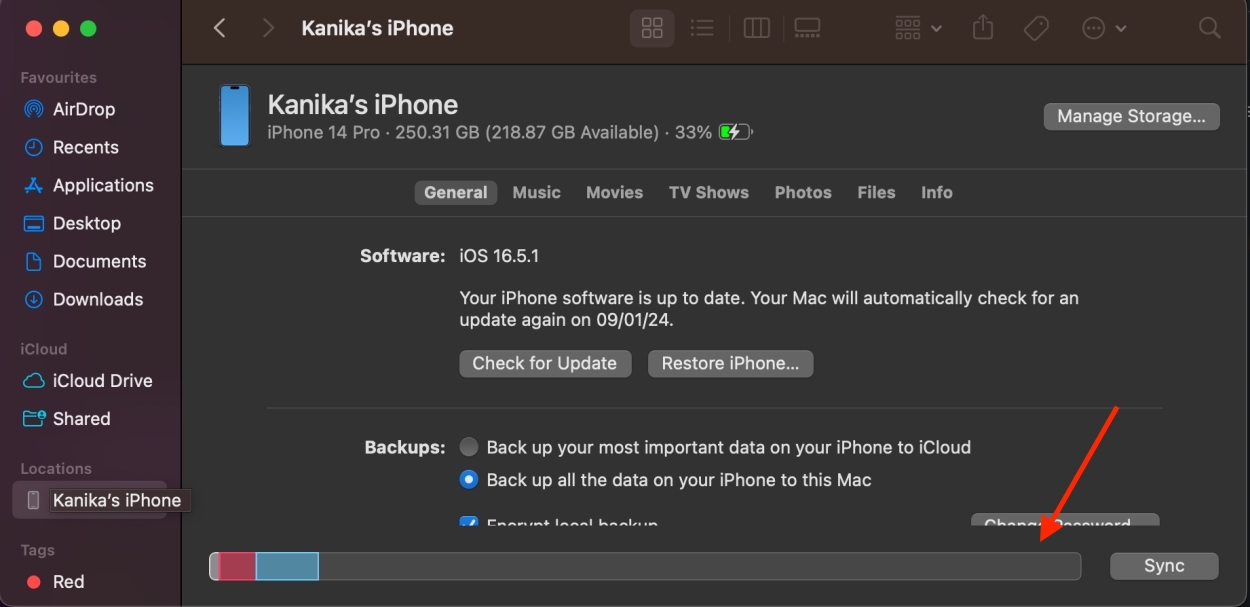Click Check for Update
Screen dimensions: 1250x607
(545, 363)
